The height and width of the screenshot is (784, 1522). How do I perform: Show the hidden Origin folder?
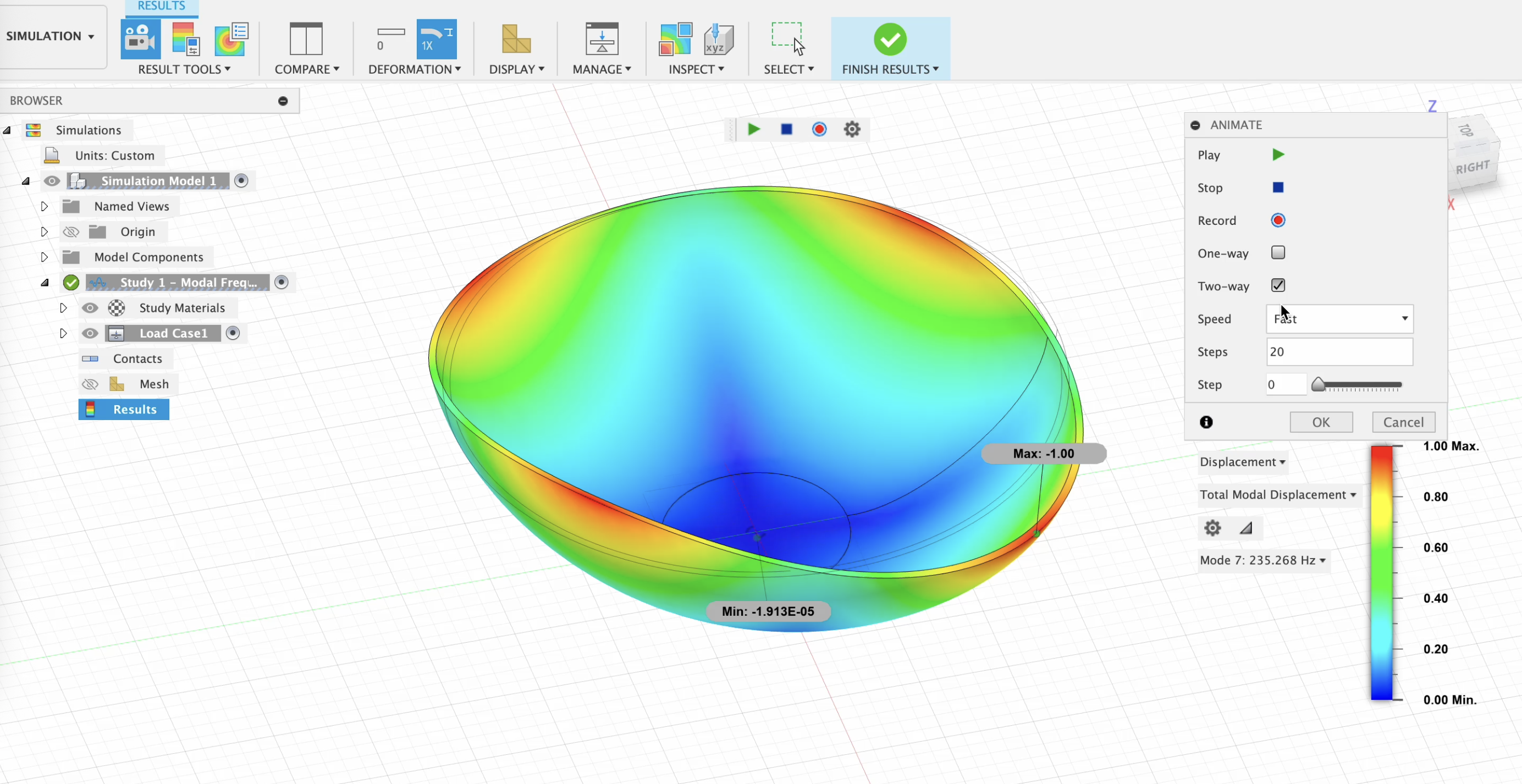[71, 231]
